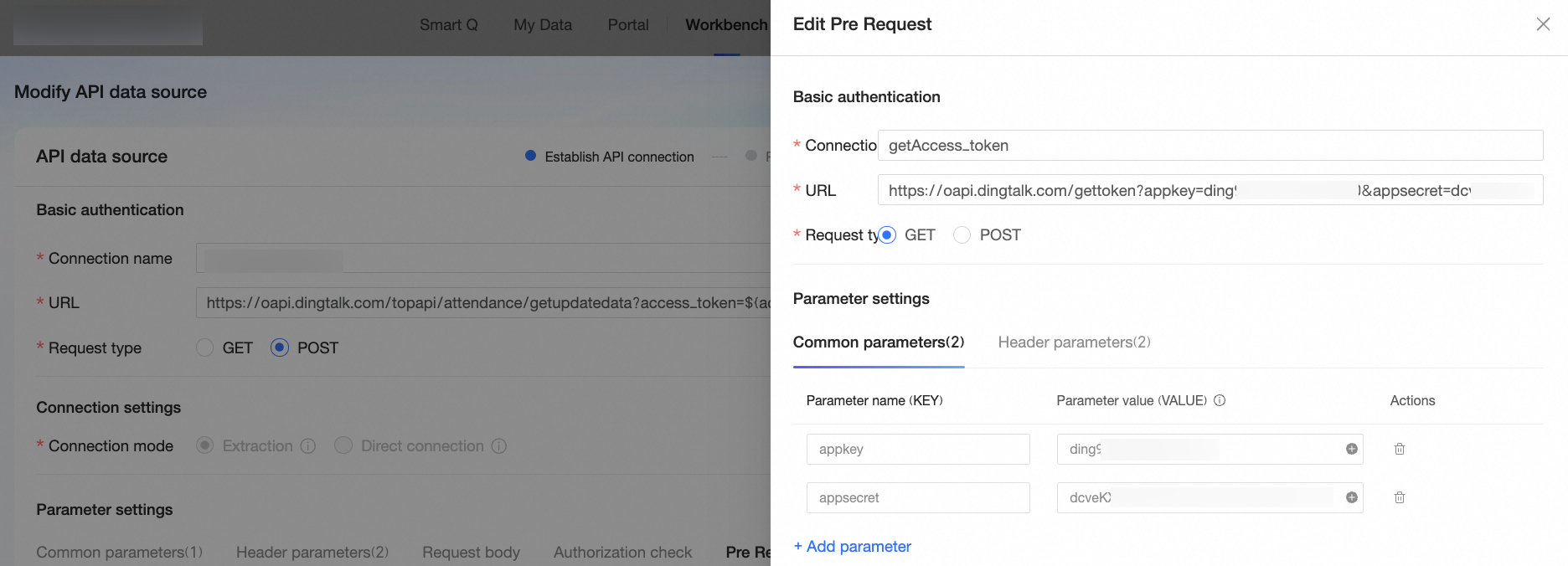
Task: Select the Direct connection mode
Action: (343, 446)
